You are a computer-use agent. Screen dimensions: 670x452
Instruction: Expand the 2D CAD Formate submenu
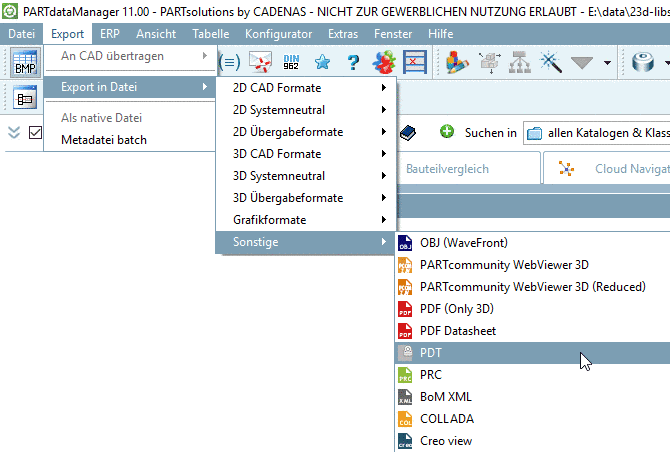306,88
